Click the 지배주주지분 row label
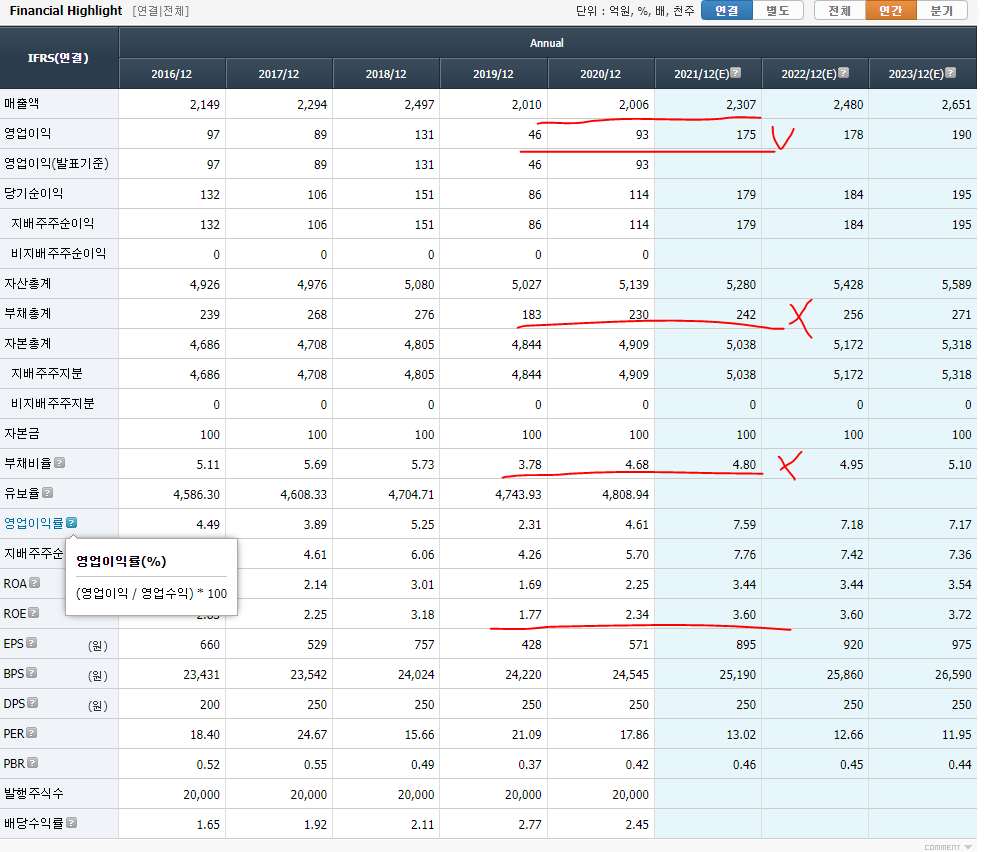 tap(46, 373)
